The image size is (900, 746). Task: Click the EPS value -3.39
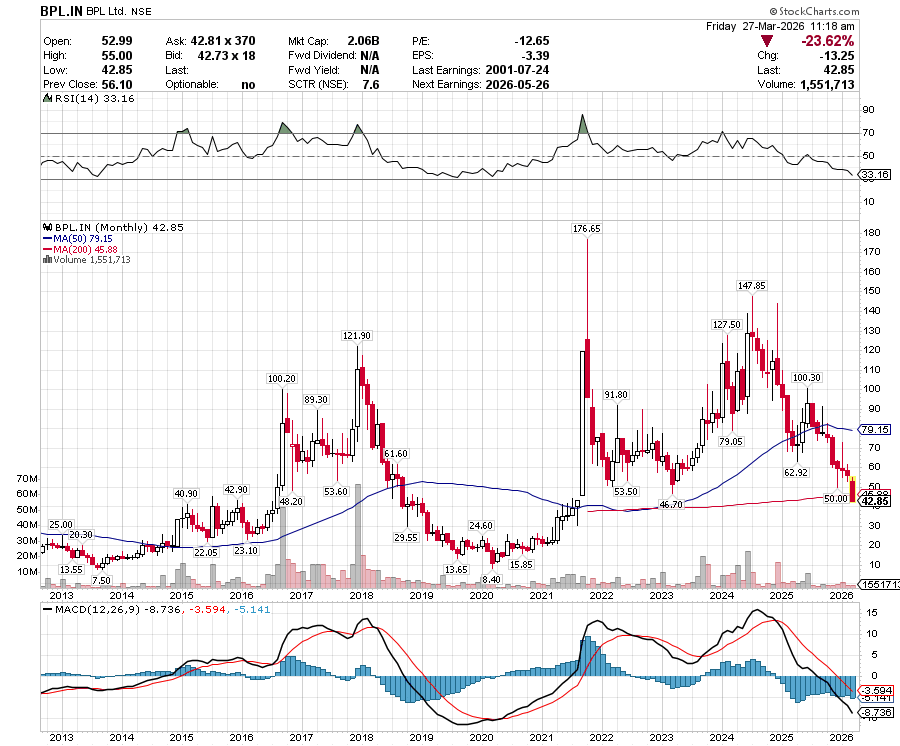coord(535,56)
